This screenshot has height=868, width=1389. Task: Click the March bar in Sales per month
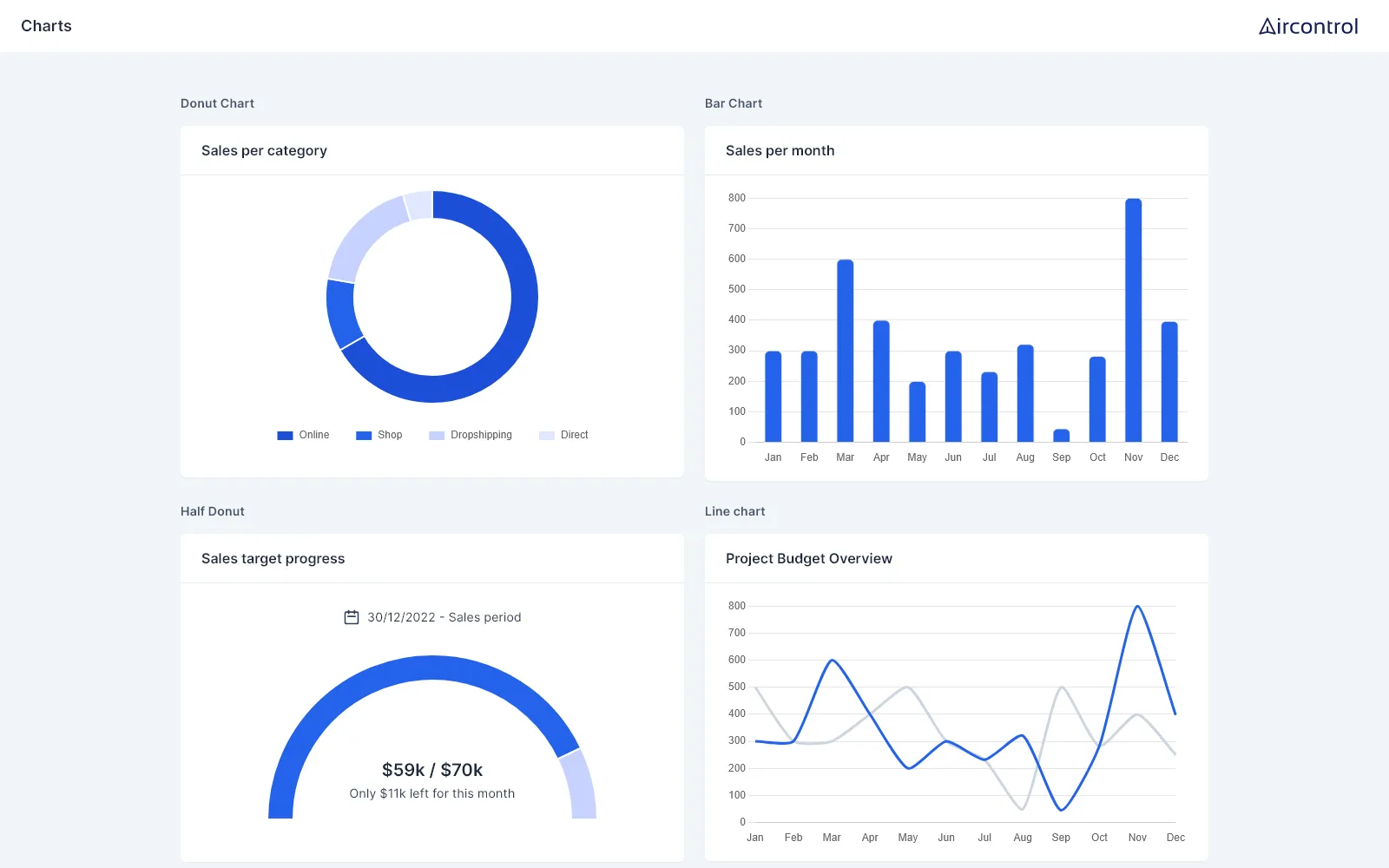point(846,351)
